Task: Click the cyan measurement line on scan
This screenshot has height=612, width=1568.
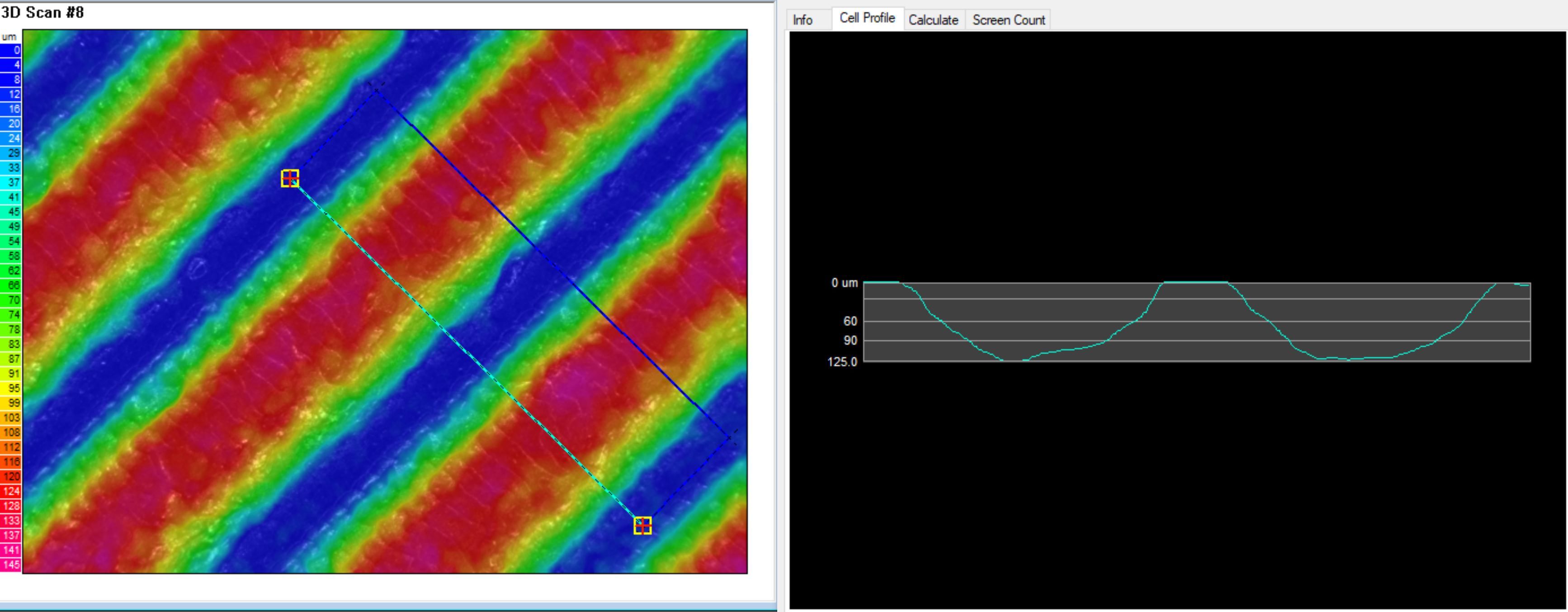Action: click(x=466, y=352)
